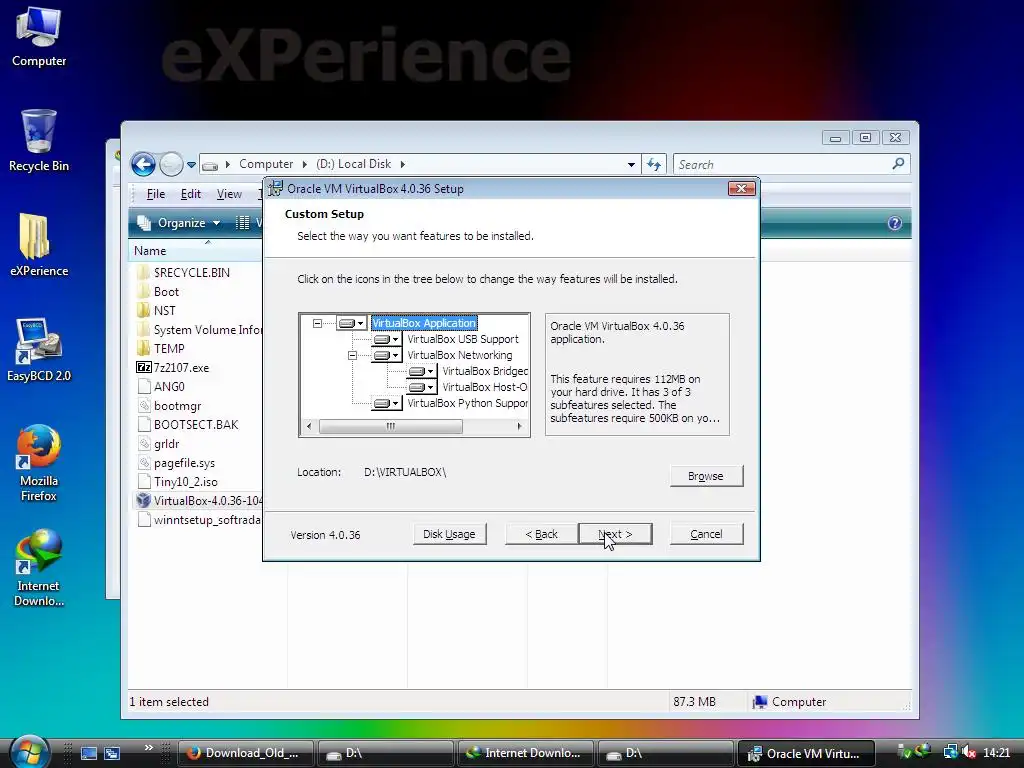
Task: Select the bootmgr file
Action: coord(177,406)
